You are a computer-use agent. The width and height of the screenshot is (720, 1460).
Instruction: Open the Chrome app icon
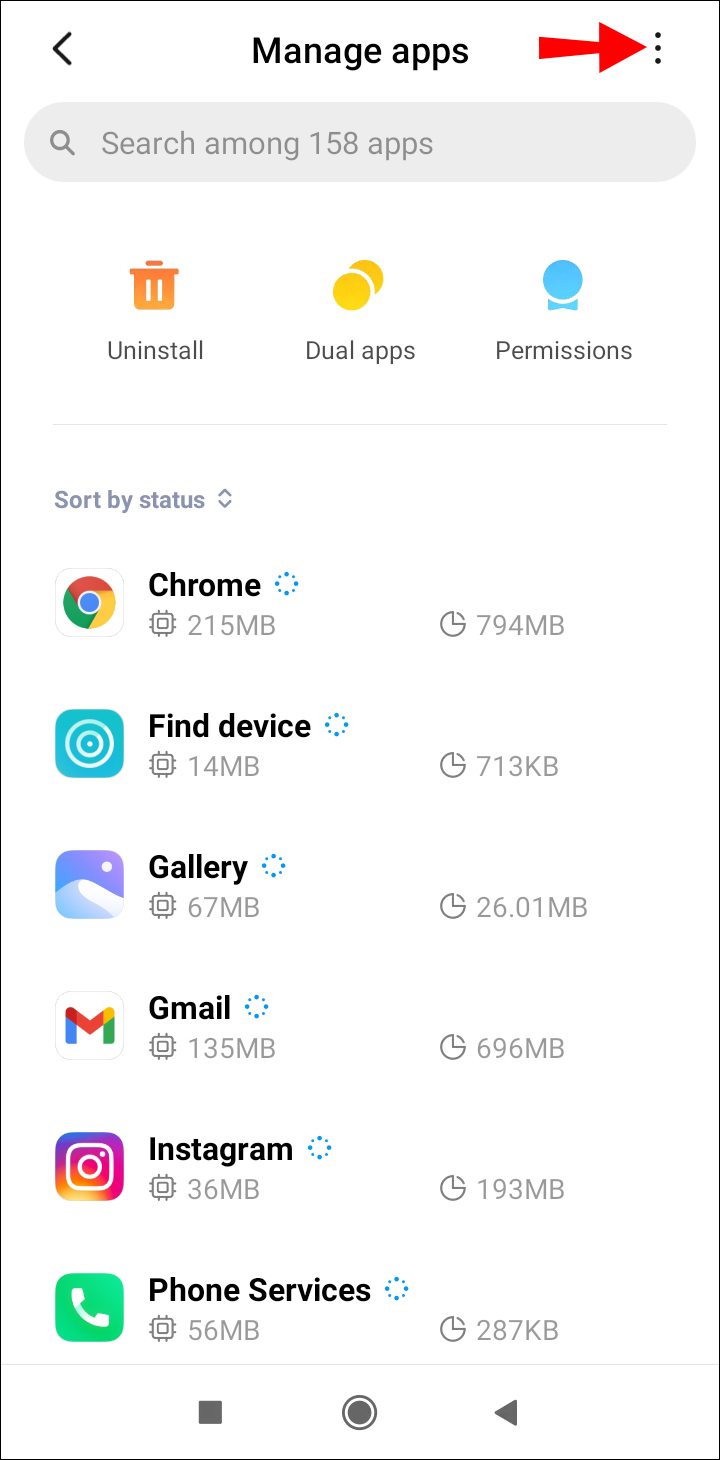[x=89, y=603]
